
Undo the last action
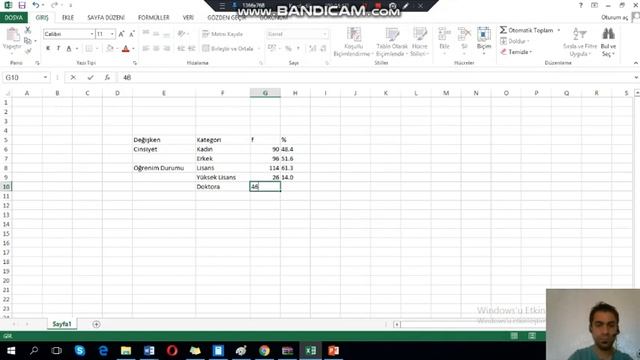(36, 5)
